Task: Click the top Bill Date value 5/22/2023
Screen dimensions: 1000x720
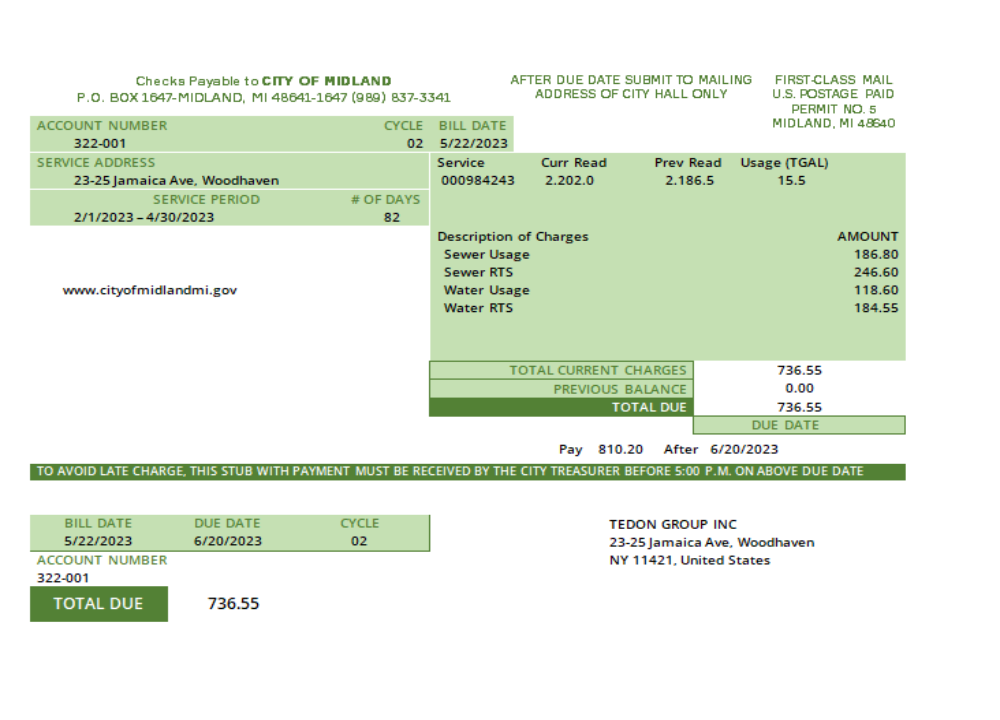Action: pos(474,143)
